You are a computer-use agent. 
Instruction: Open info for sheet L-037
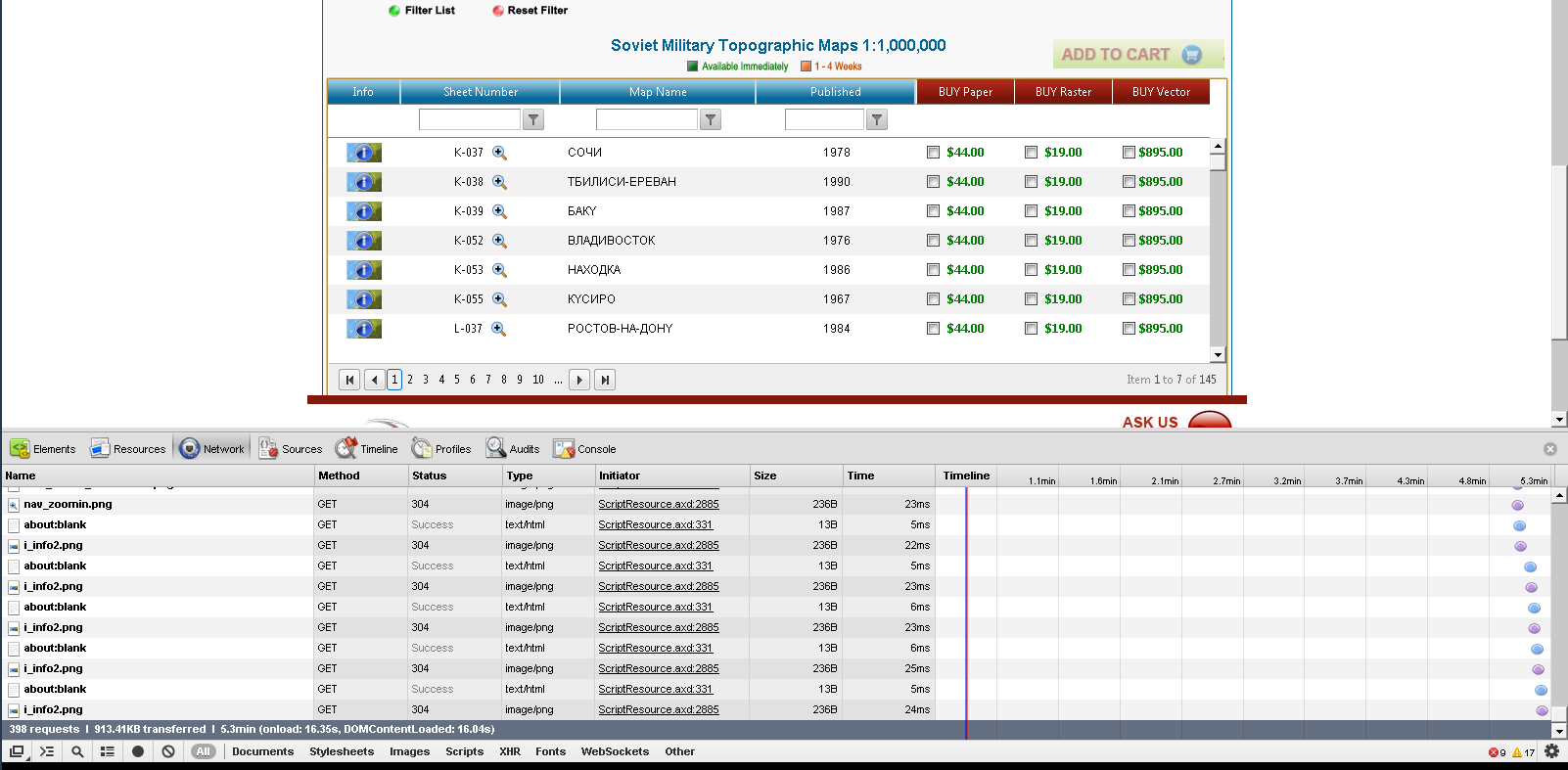click(364, 329)
